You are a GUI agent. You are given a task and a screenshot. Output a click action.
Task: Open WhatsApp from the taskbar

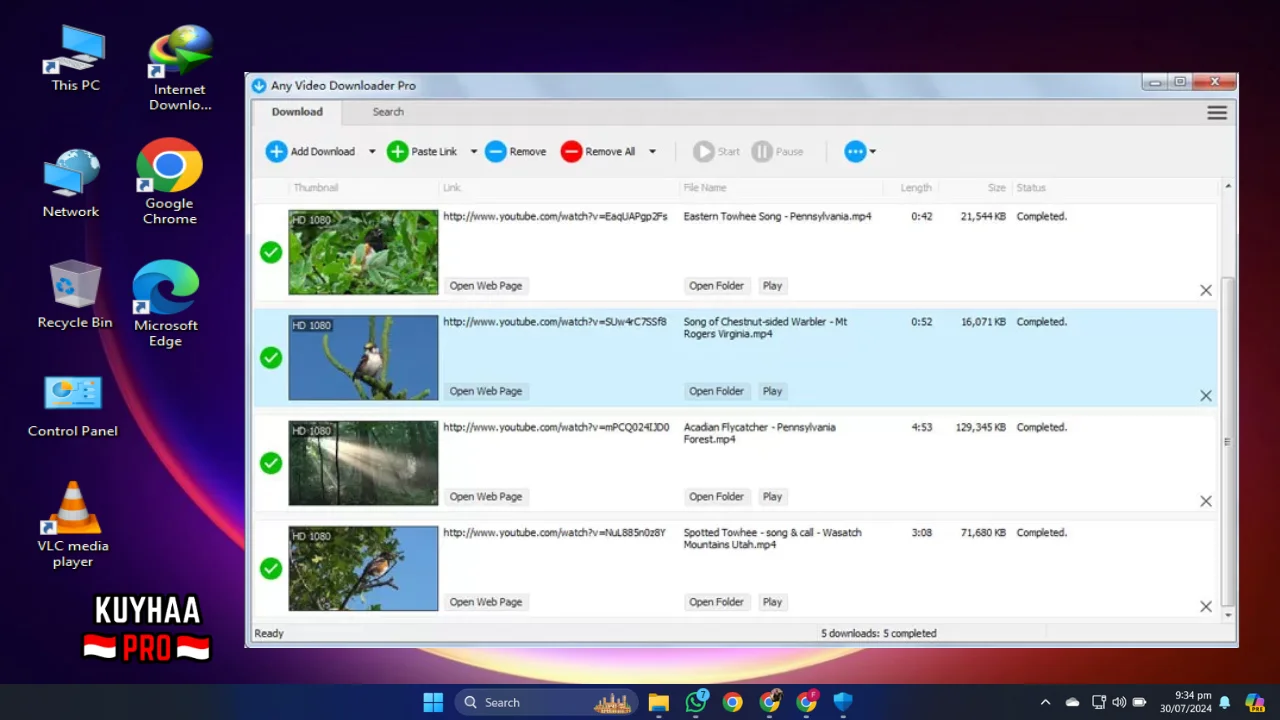coord(696,702)
